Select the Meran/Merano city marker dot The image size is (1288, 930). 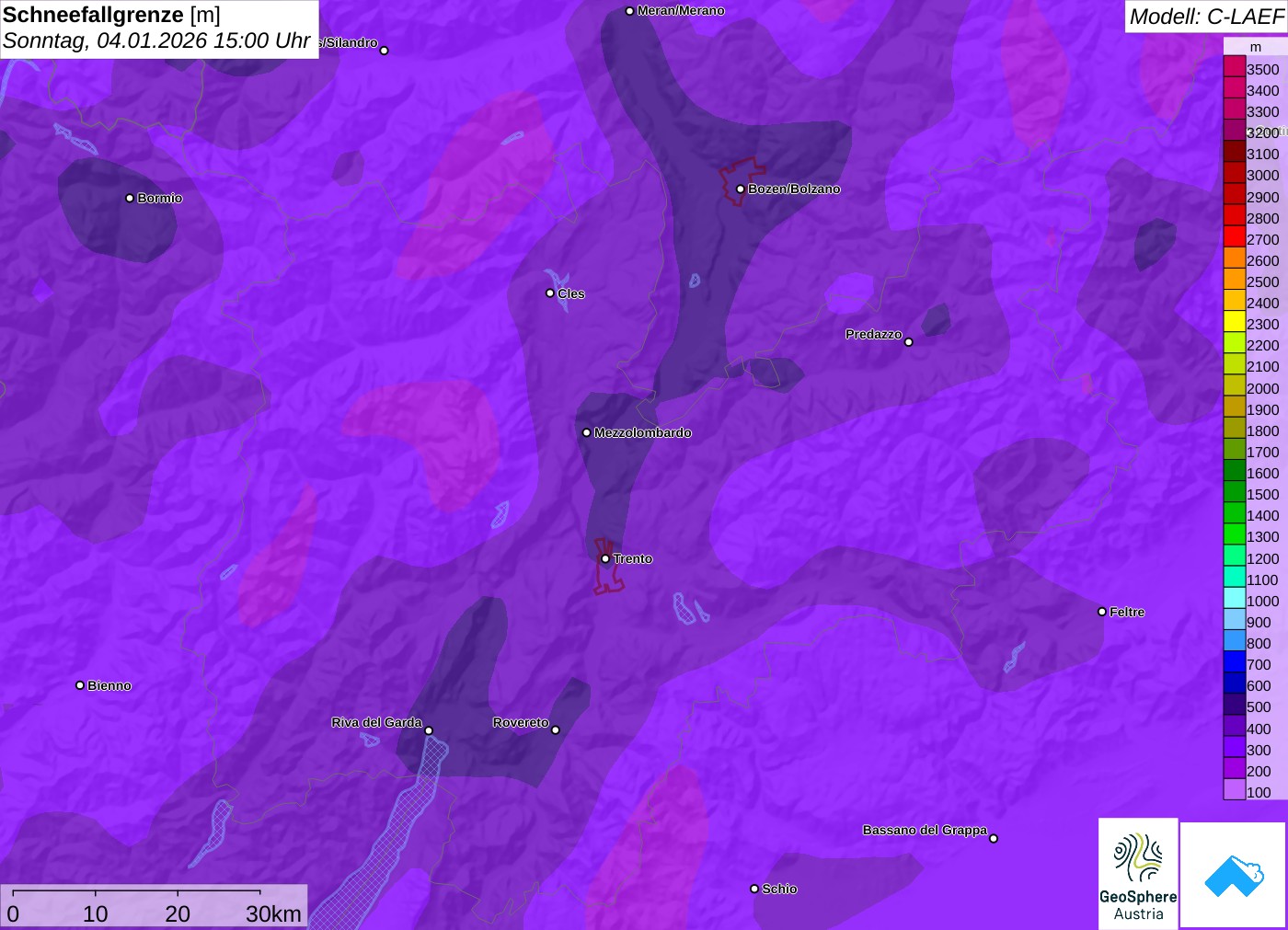point(629,11)
